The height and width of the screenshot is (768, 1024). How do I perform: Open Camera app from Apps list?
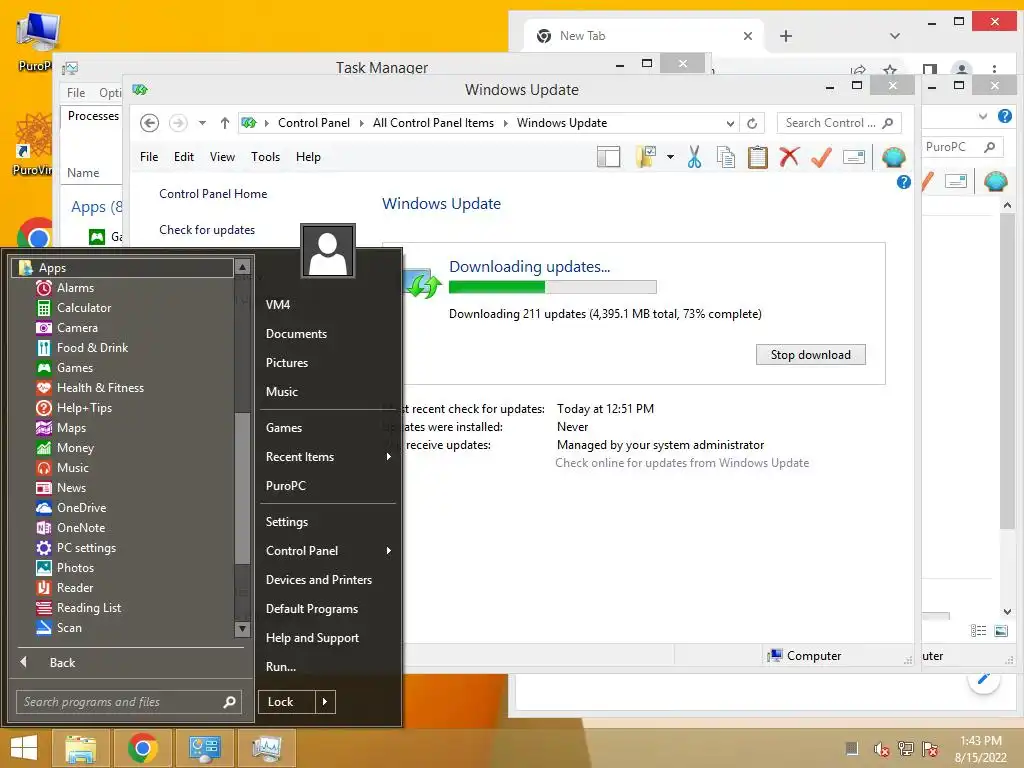point(67,328)
